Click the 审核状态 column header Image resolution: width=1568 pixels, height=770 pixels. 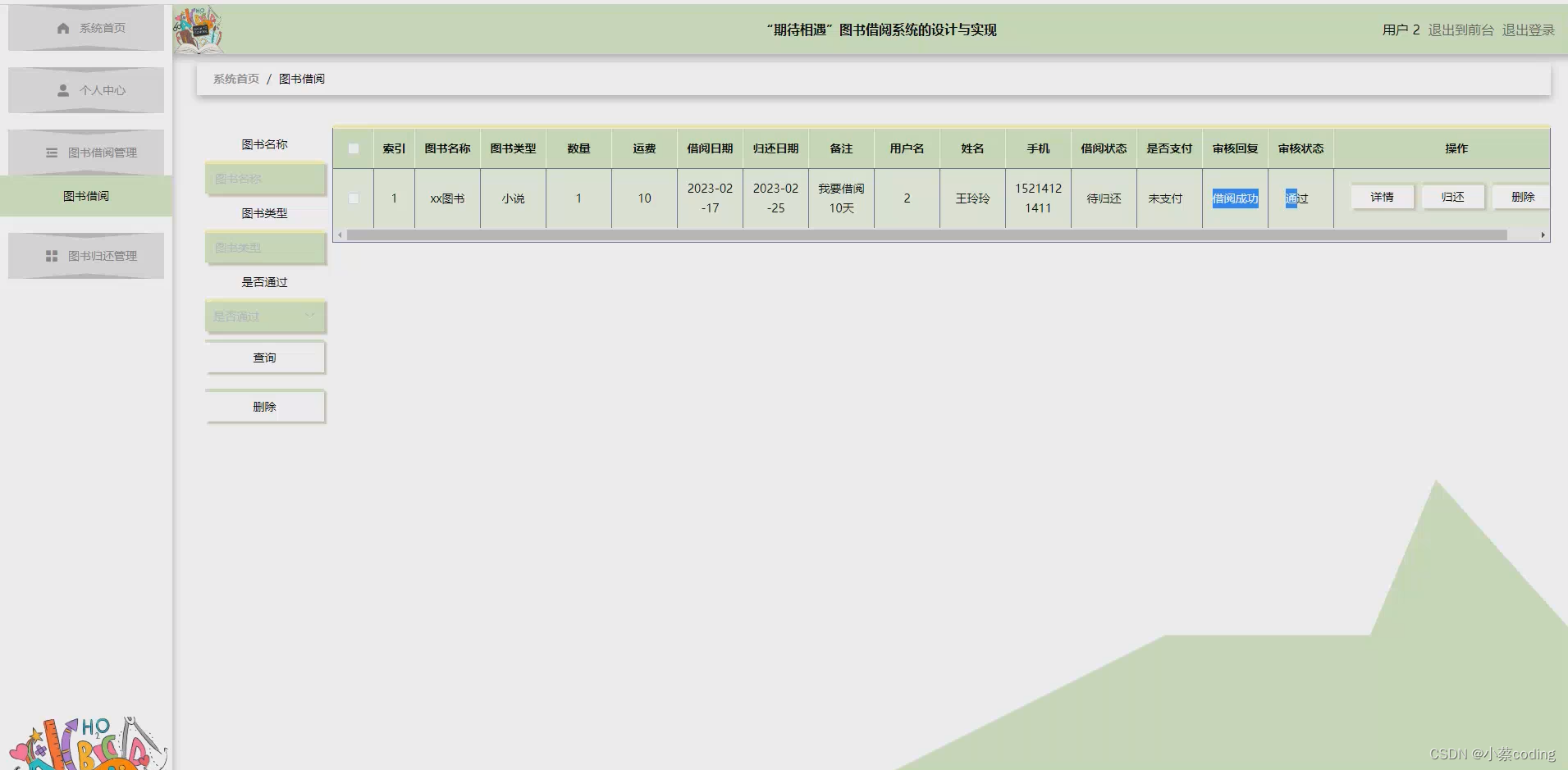click(x=1301, y=148)
